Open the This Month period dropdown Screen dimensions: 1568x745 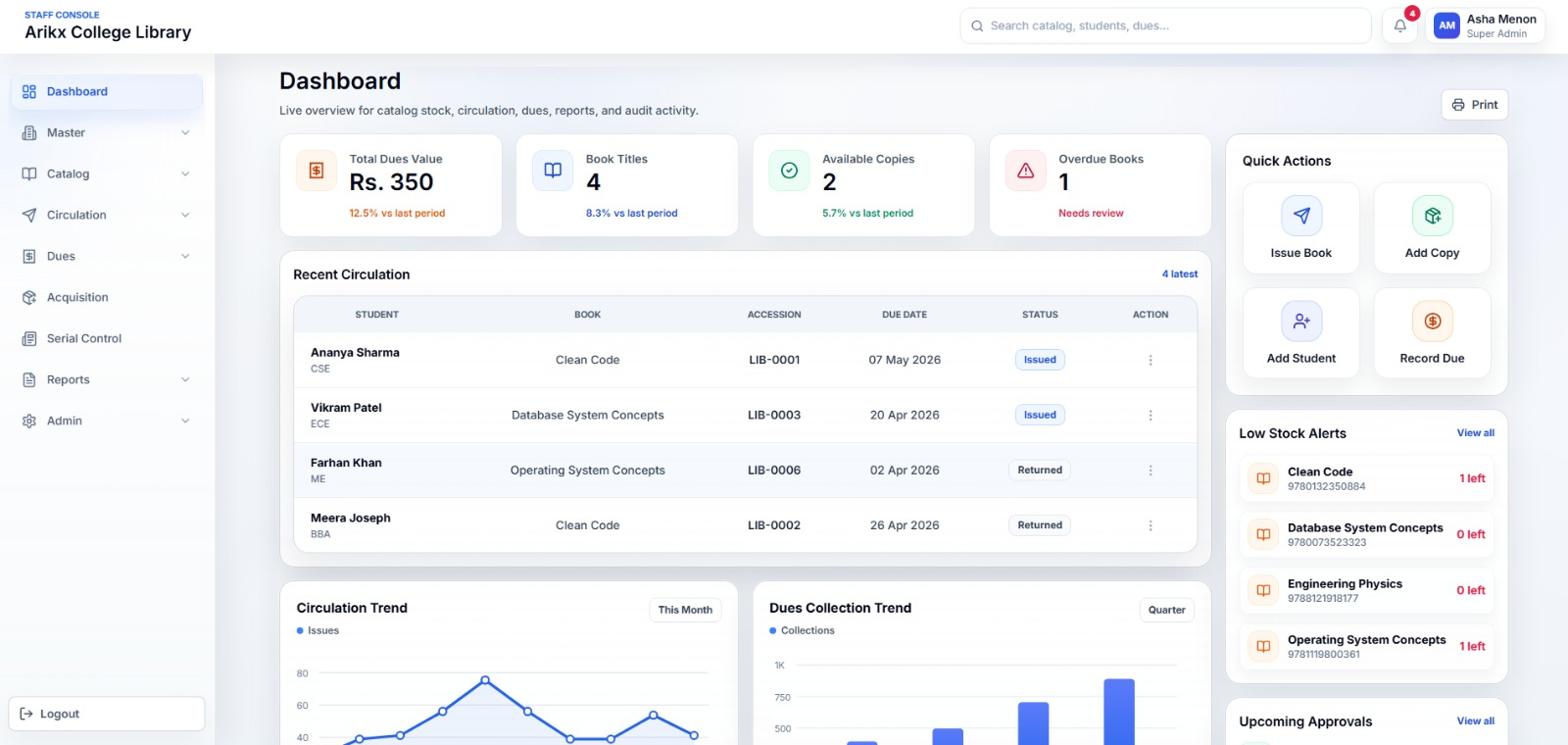pos(685,610)
